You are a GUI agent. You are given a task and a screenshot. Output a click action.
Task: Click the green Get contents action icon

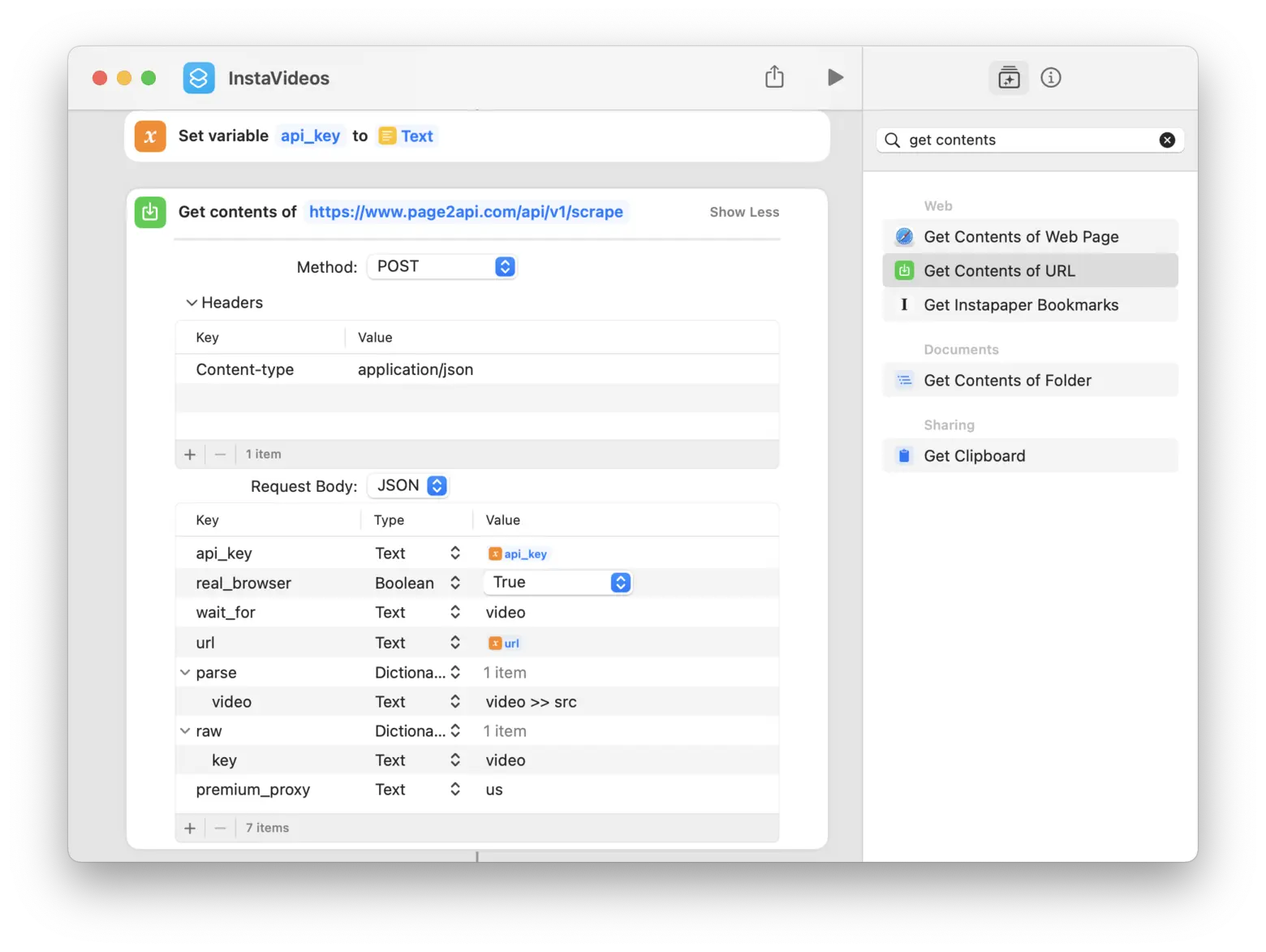pyautogui.click(x=150, y=213)
